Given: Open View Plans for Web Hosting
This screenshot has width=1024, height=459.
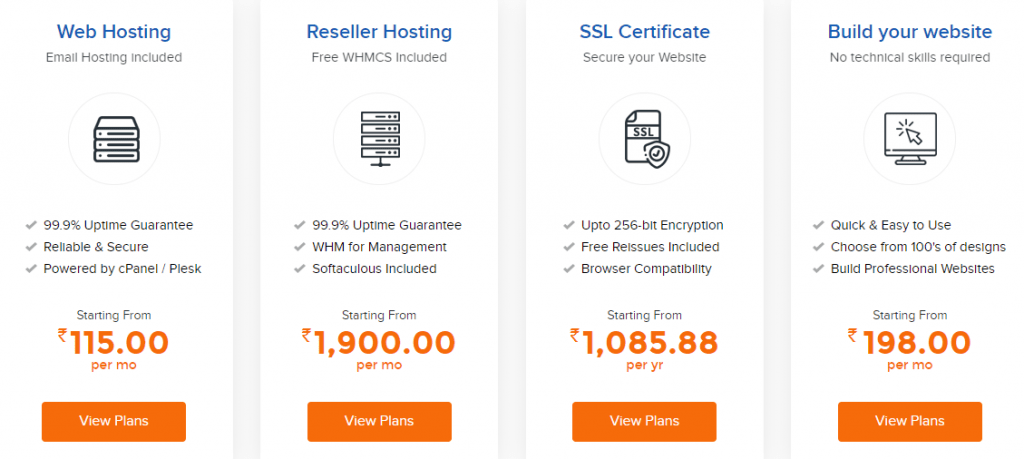Looking at the screenshot, I should point(114,421).
